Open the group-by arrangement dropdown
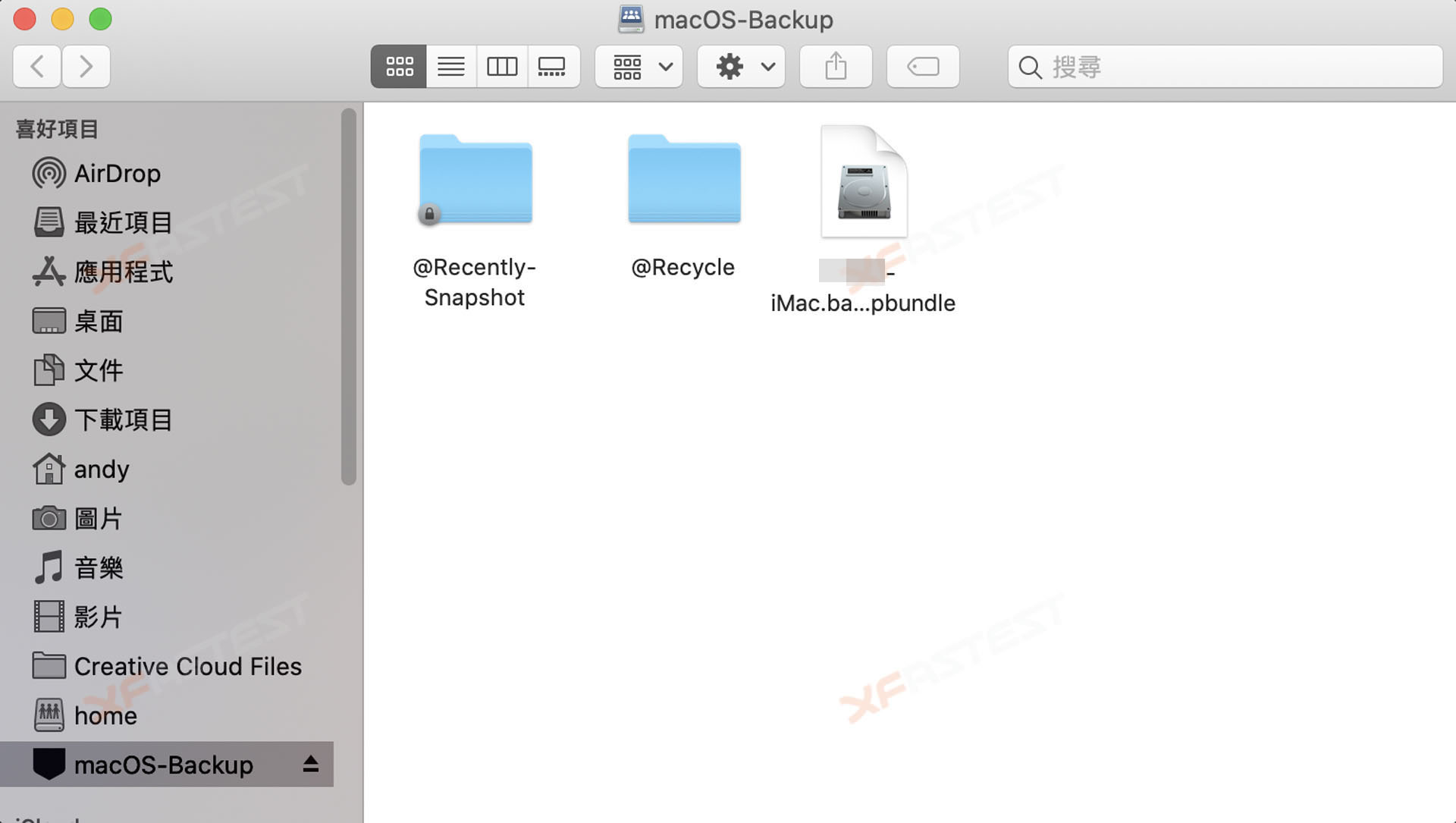Image resolution: width=1456 pixels, height=823 pixels. 639,67
